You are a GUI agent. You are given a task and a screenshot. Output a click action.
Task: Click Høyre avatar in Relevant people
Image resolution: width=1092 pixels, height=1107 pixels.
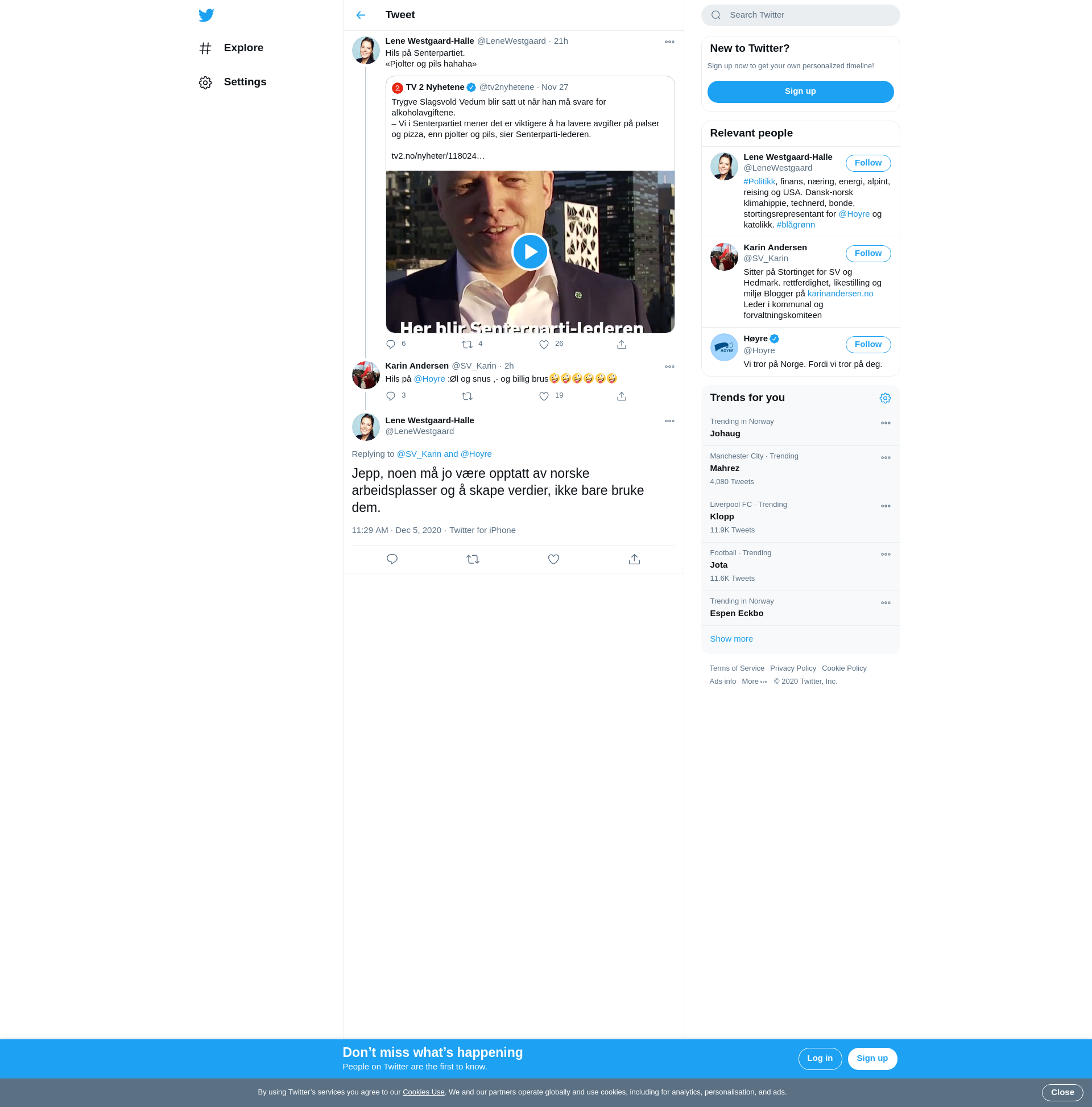coord(723,348)
